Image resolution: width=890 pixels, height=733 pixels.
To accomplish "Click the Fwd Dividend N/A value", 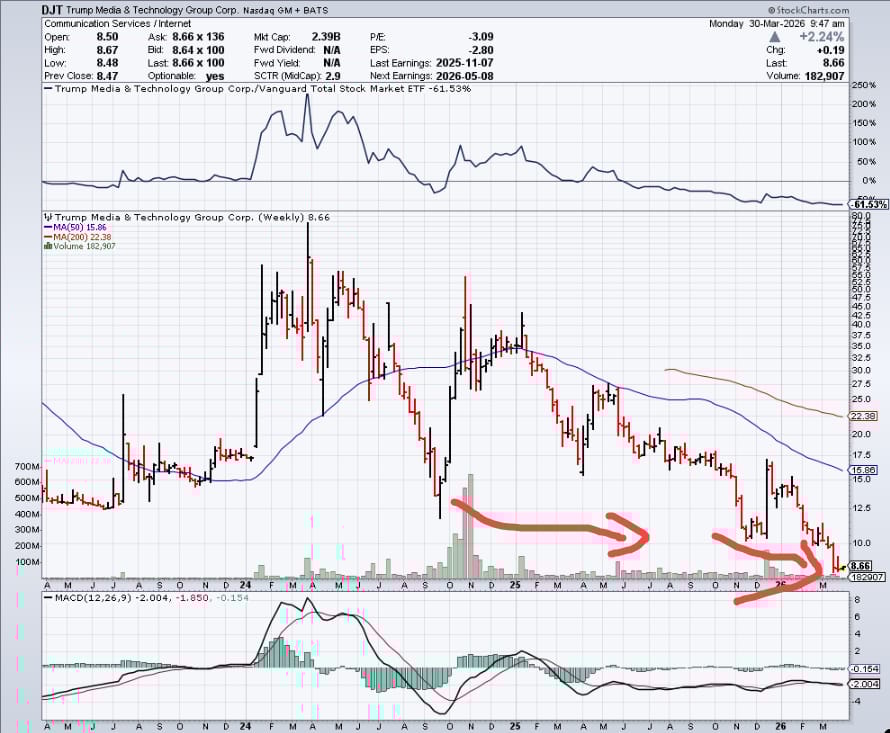I will 331,50.
